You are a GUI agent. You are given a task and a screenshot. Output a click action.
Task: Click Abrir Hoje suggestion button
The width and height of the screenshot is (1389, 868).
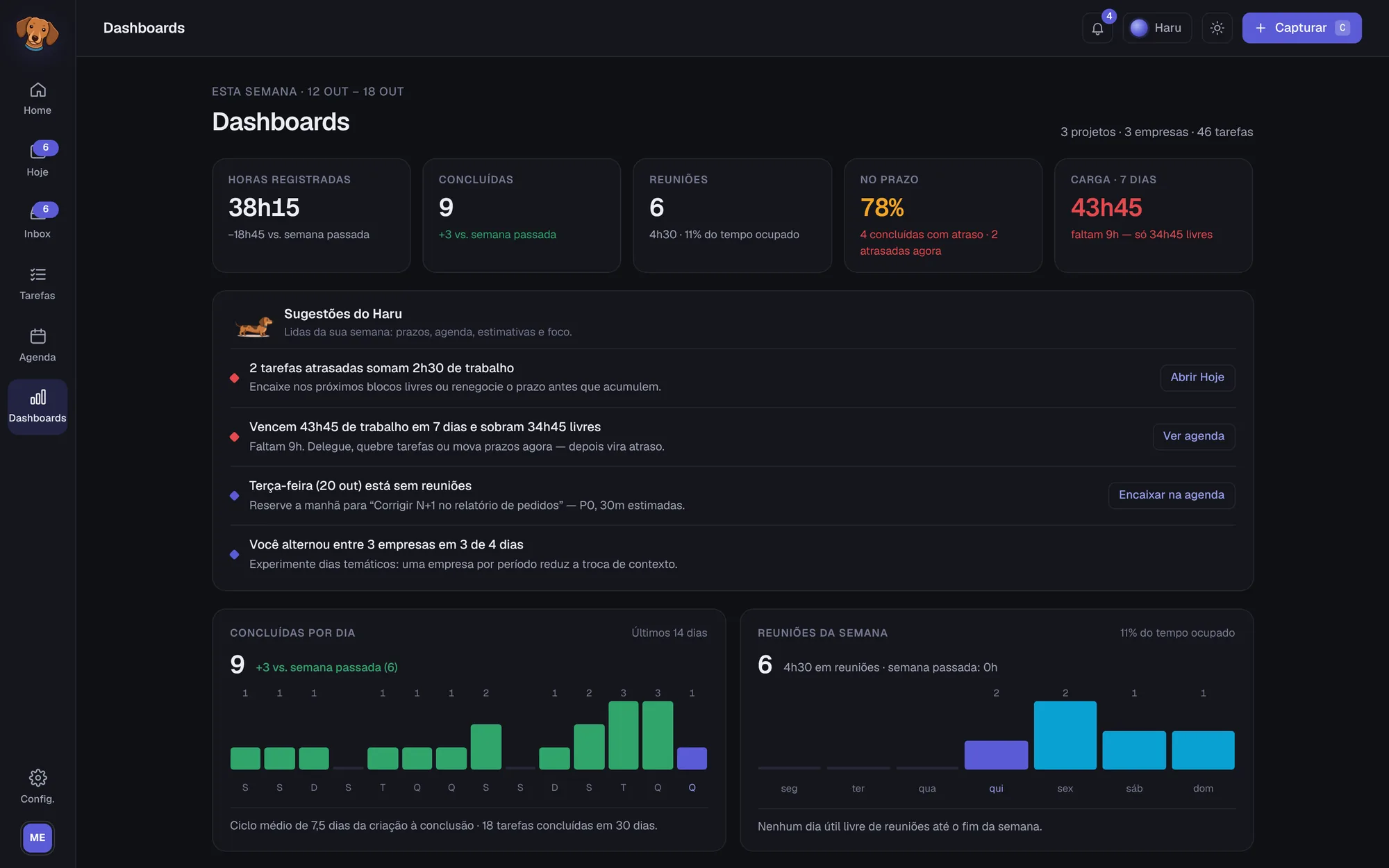[1197, 377]
